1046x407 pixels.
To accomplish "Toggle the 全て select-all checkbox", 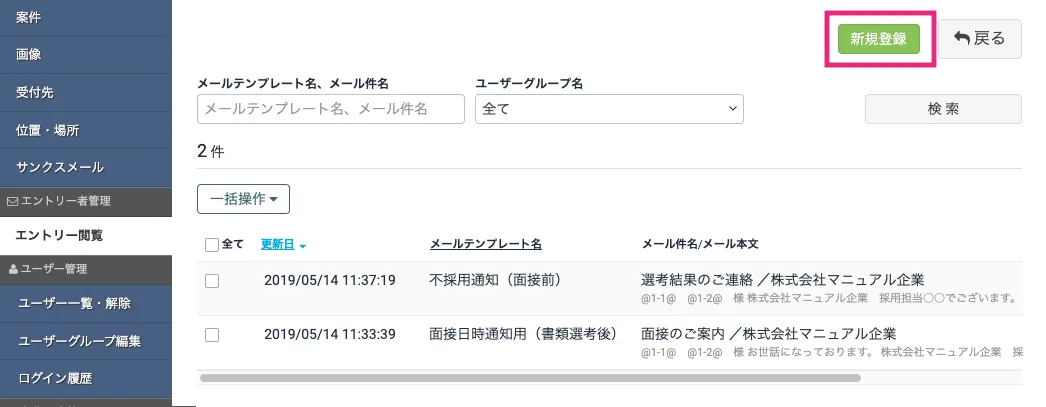I will [x=212, y=245].
